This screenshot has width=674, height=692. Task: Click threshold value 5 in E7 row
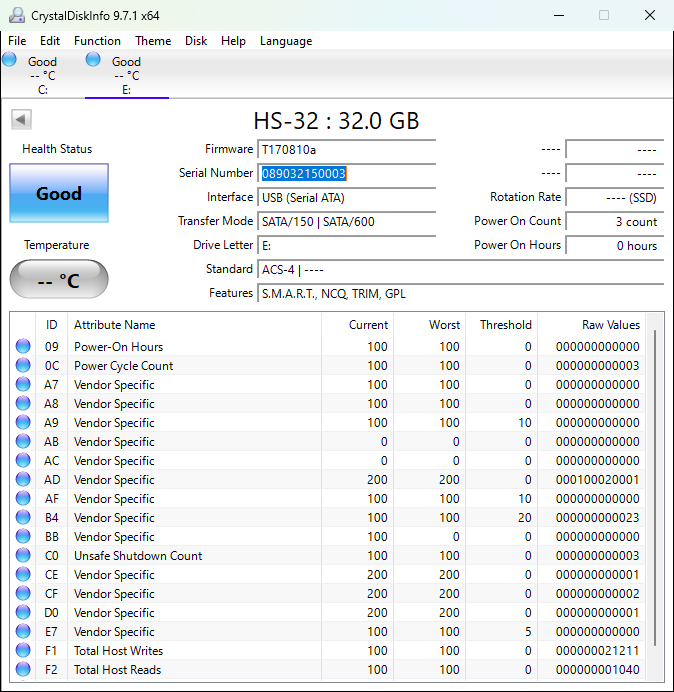(528, 631)
